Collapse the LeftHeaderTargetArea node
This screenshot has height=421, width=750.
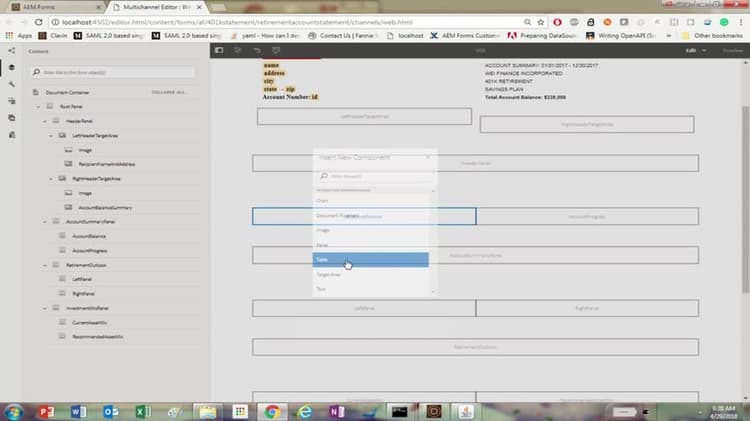tap(51, 135)
